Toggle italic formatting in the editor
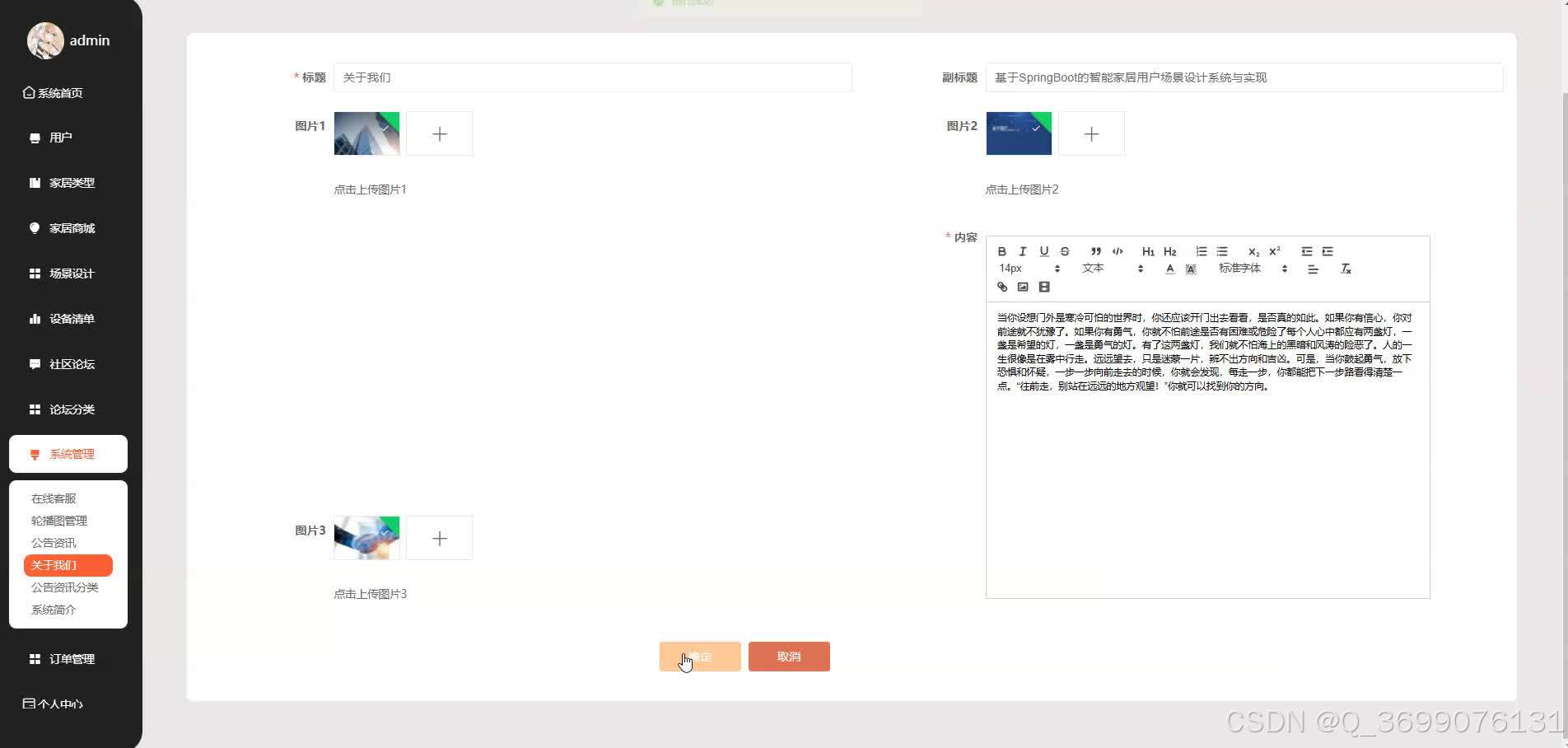The height and width of the screenshot is (748, 1568). 1023,251
